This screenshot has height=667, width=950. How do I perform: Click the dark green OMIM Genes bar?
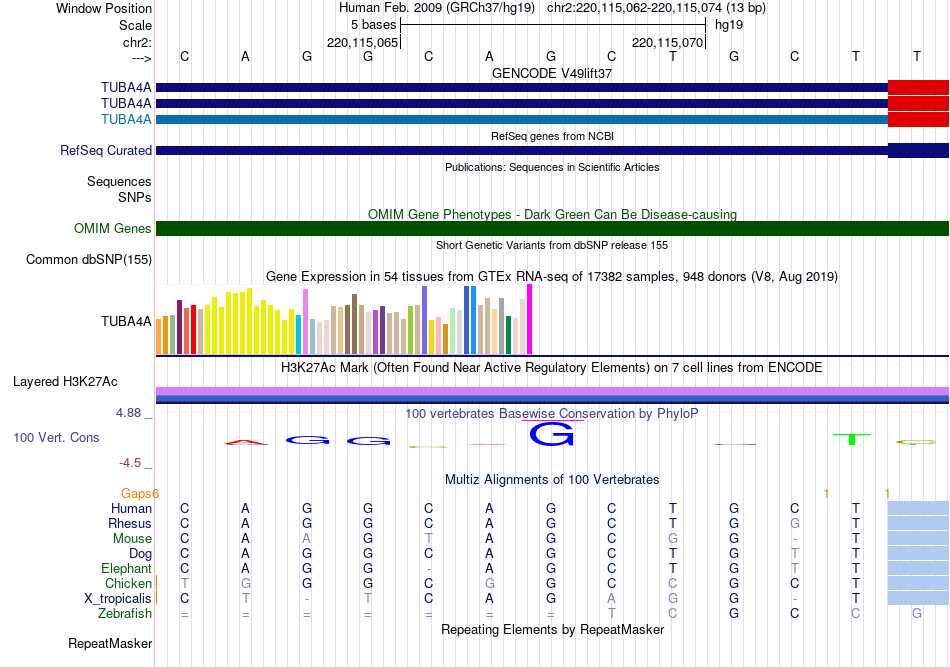[x=552, y=228]
